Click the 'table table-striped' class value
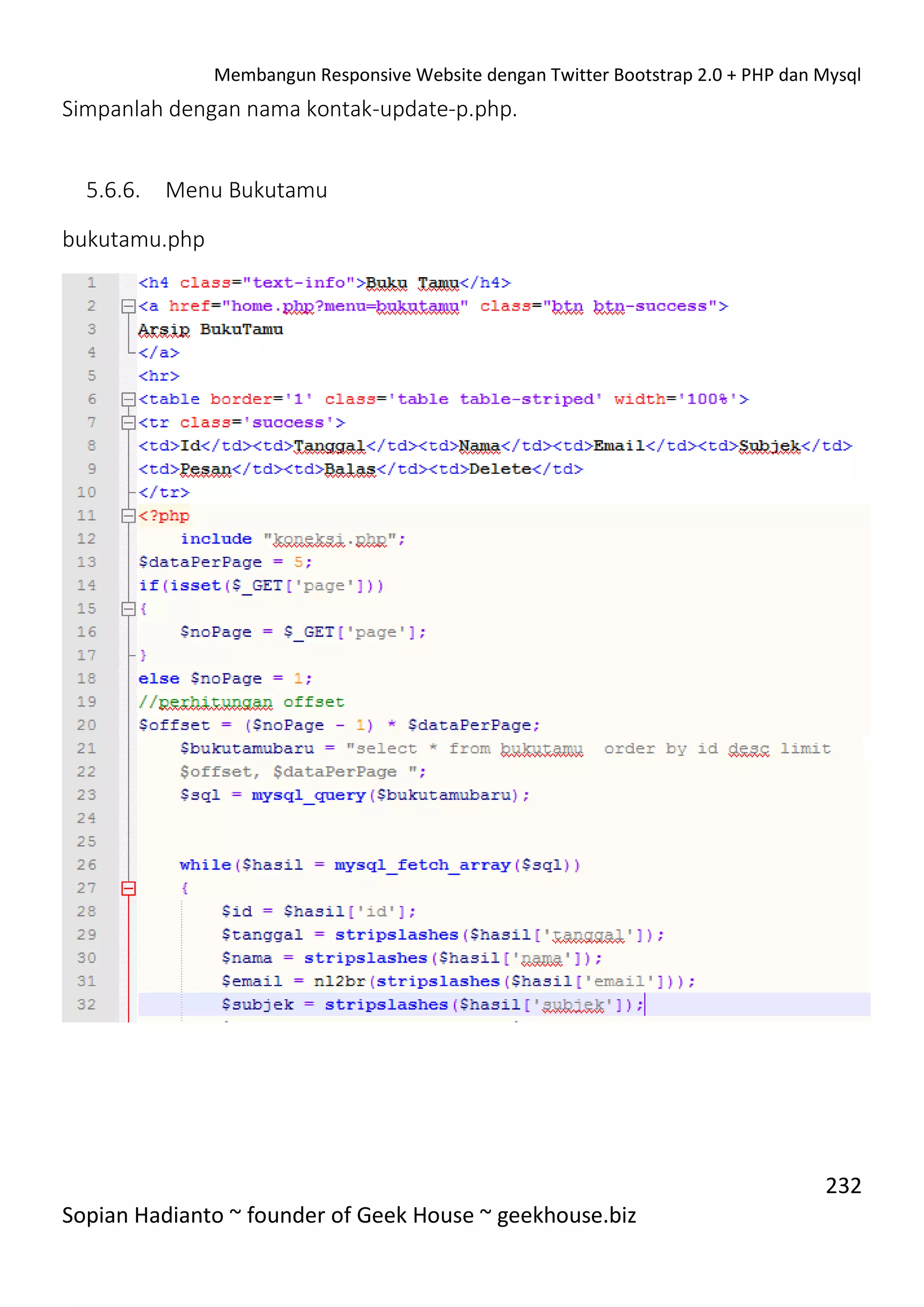Screen dimensions: 924x1307 point(495,399)
